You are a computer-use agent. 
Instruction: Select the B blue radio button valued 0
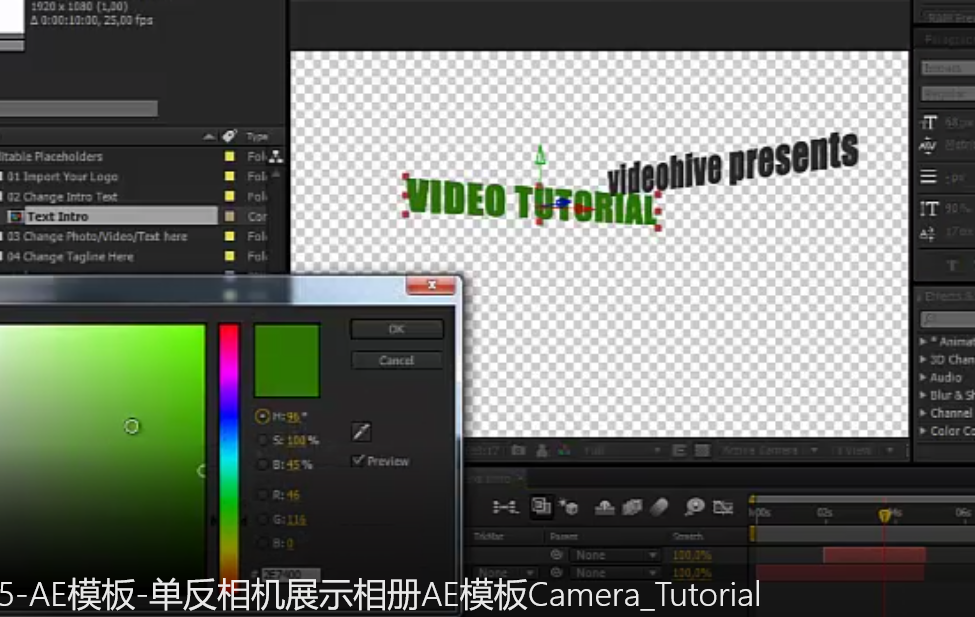[262, 543]
